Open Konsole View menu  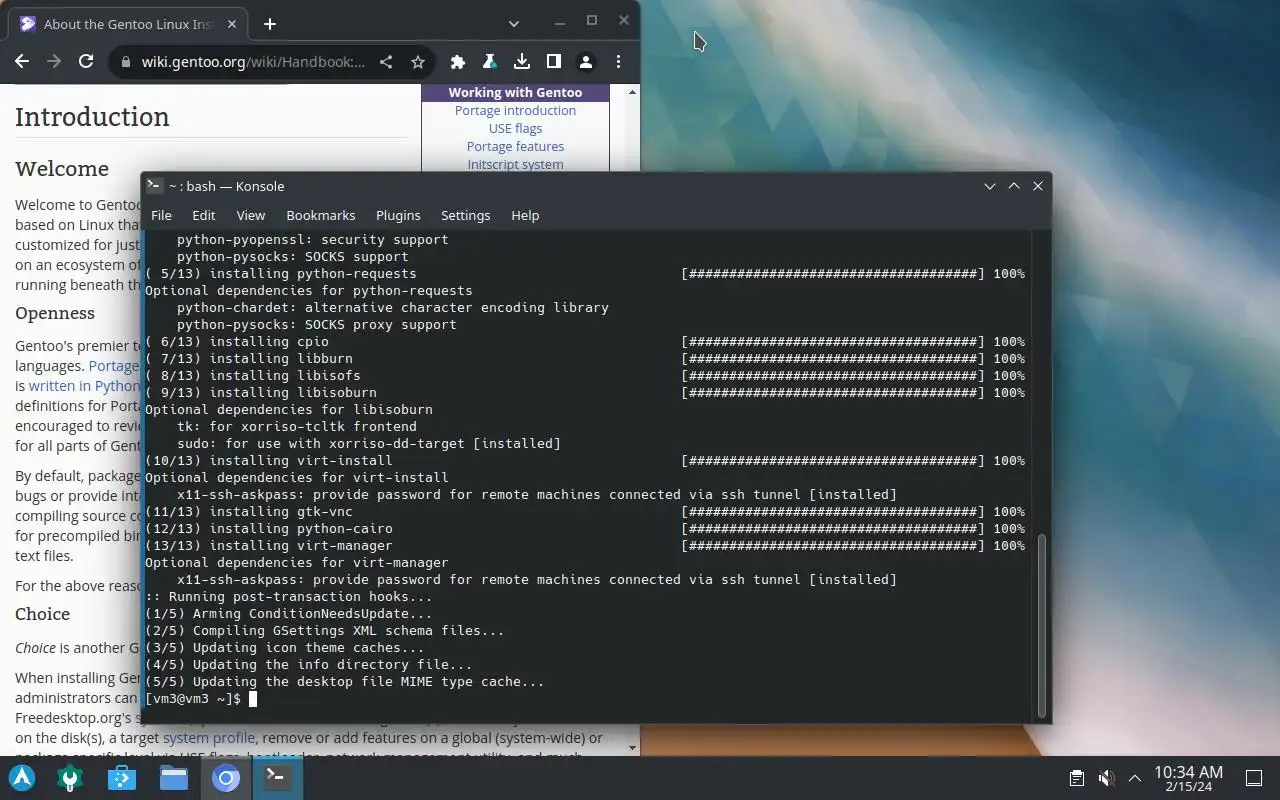point(251,215)
